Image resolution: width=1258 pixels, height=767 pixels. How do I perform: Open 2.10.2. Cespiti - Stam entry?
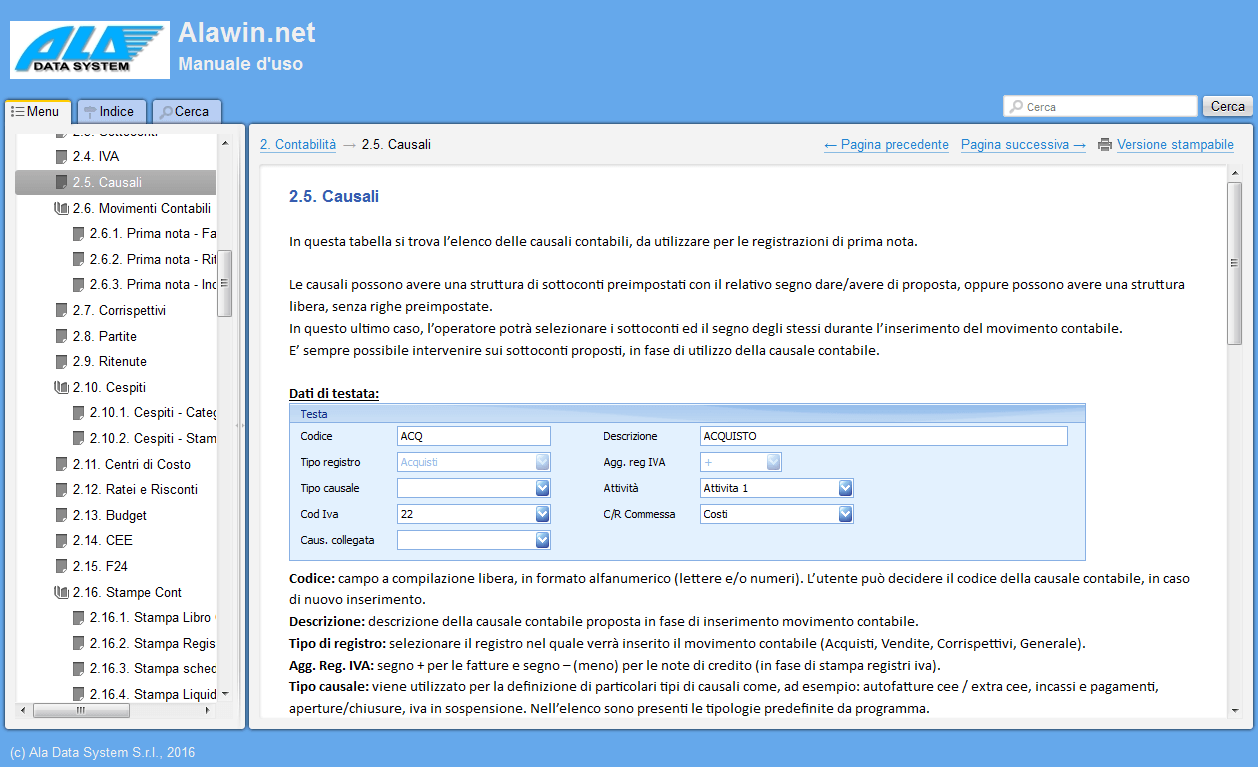click(x=152, y=438)
